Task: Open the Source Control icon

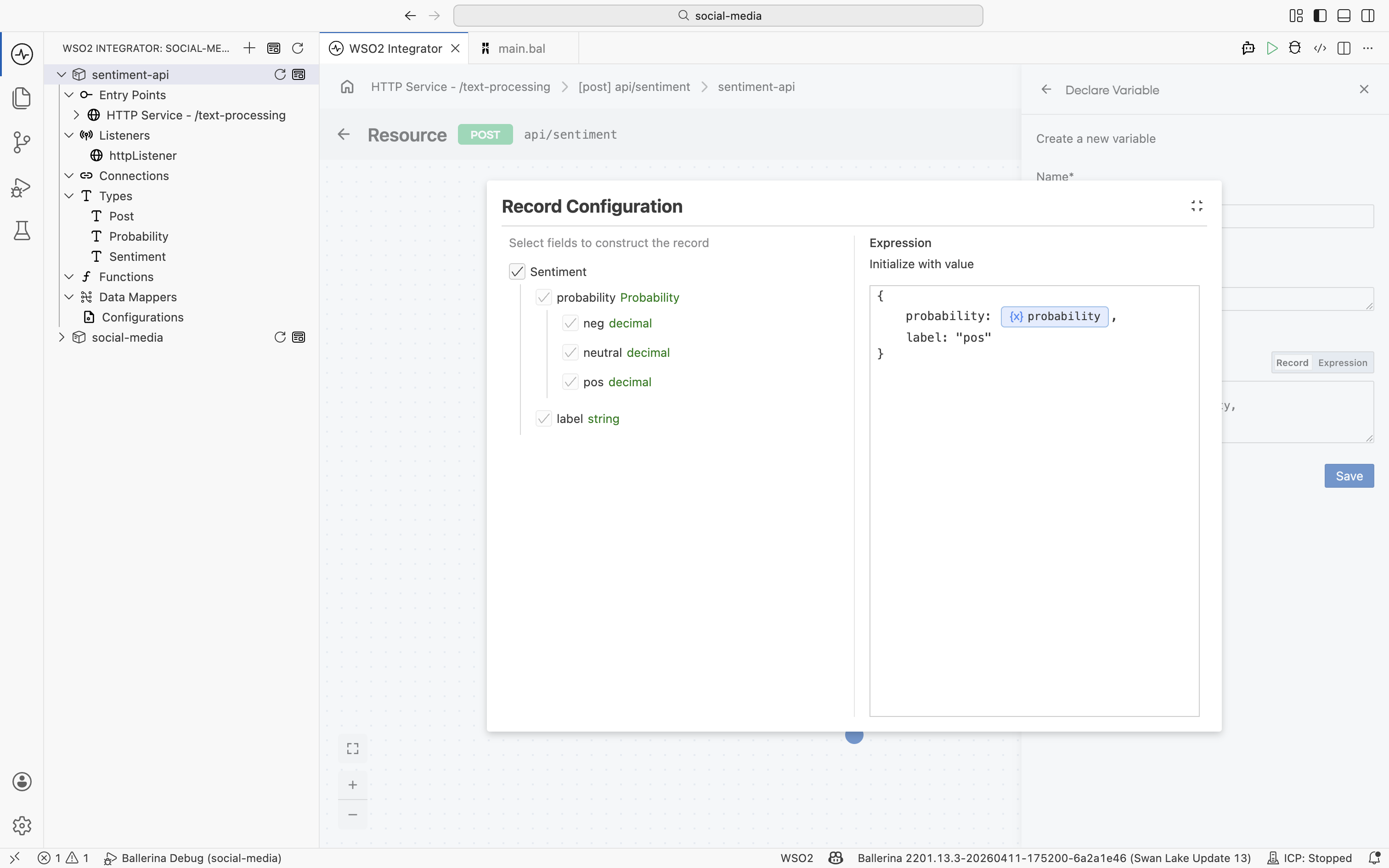Action: tap(22, 142)
